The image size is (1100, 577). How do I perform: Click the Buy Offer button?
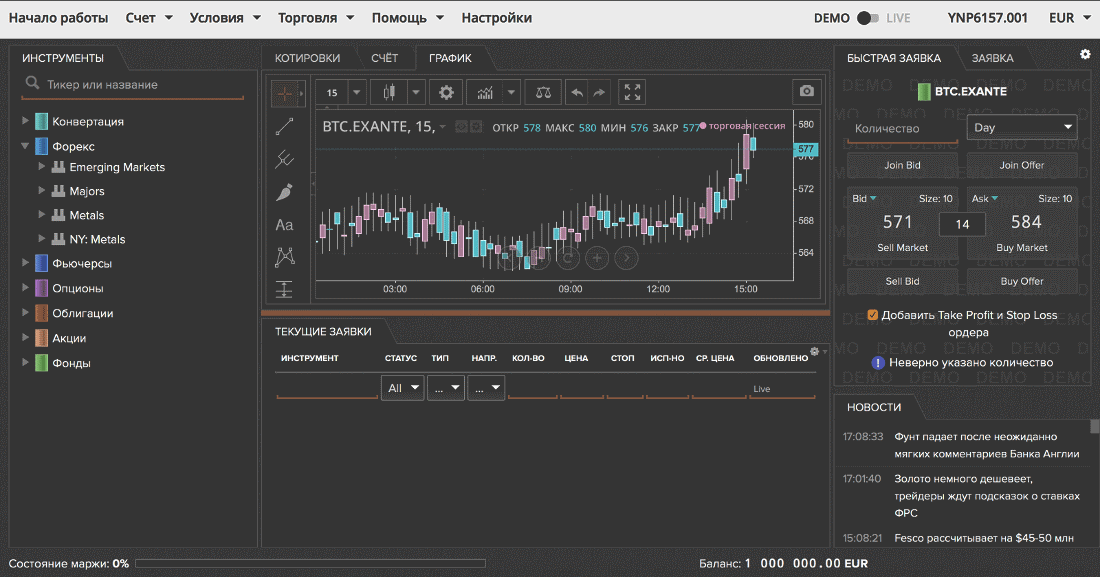pos(1022,281)
